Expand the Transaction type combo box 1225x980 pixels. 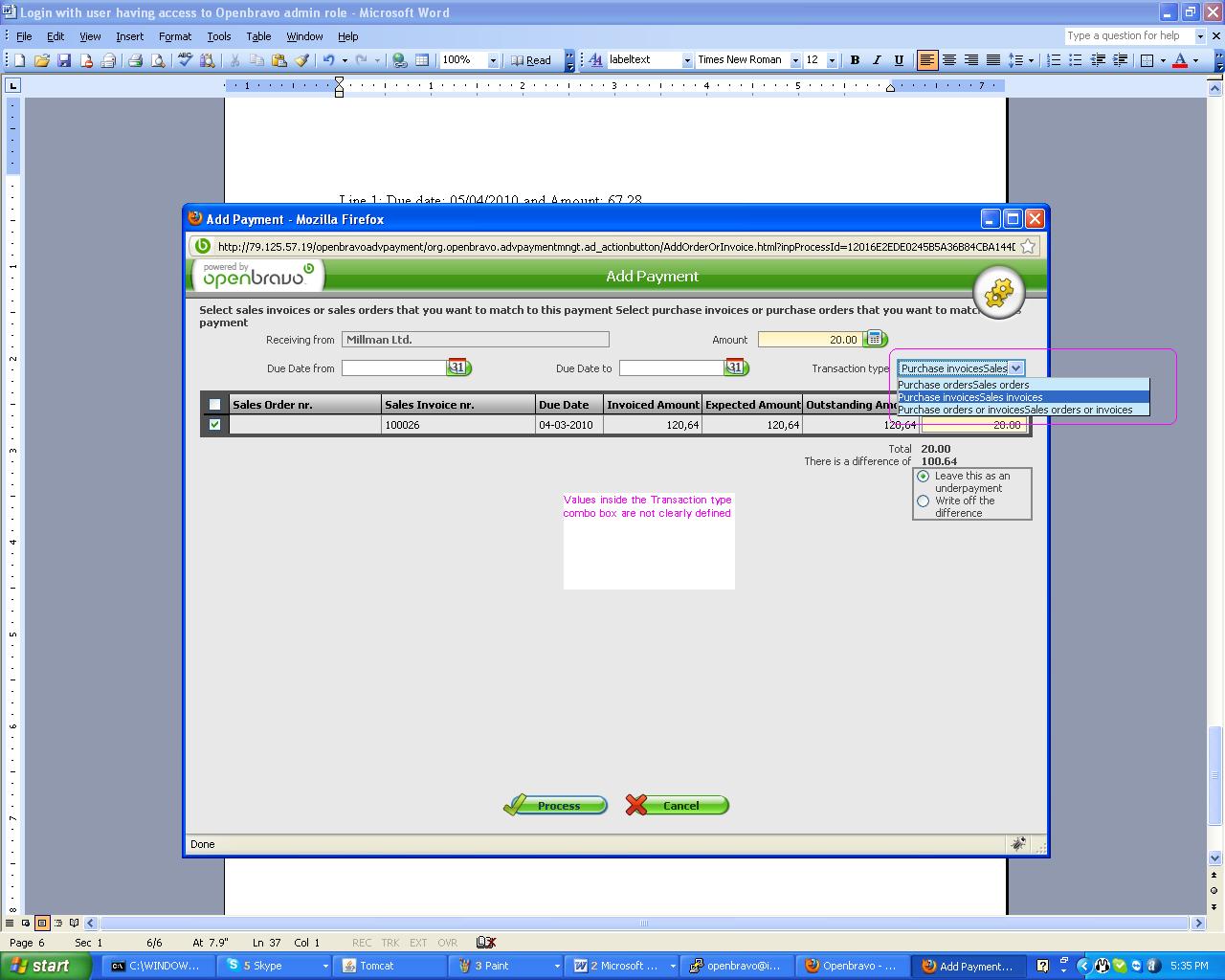tap(1015, 368)
